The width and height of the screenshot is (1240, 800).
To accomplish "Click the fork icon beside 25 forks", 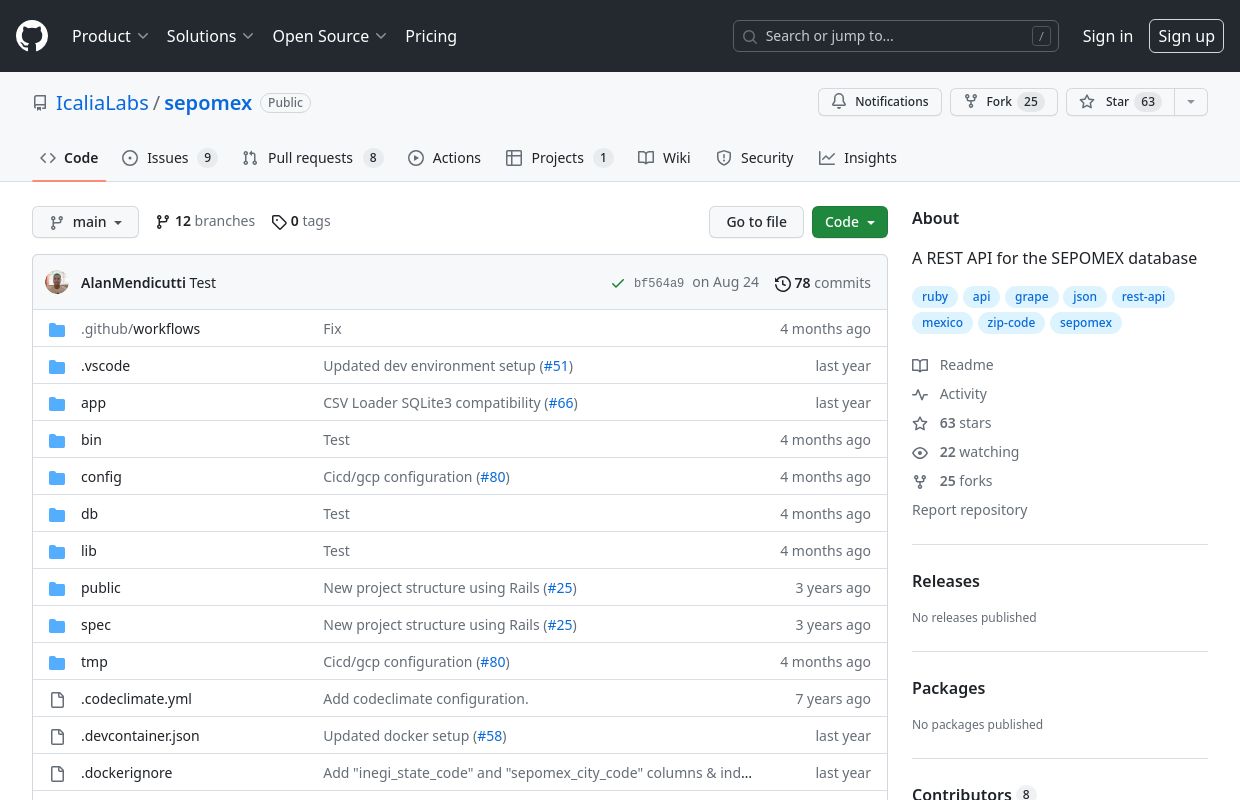I will [920, 481].
